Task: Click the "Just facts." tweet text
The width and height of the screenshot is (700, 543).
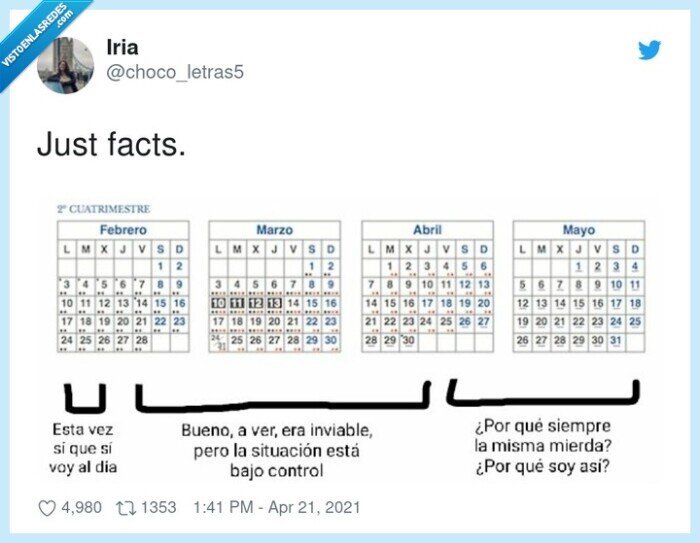Action: [x=111, y=145]
